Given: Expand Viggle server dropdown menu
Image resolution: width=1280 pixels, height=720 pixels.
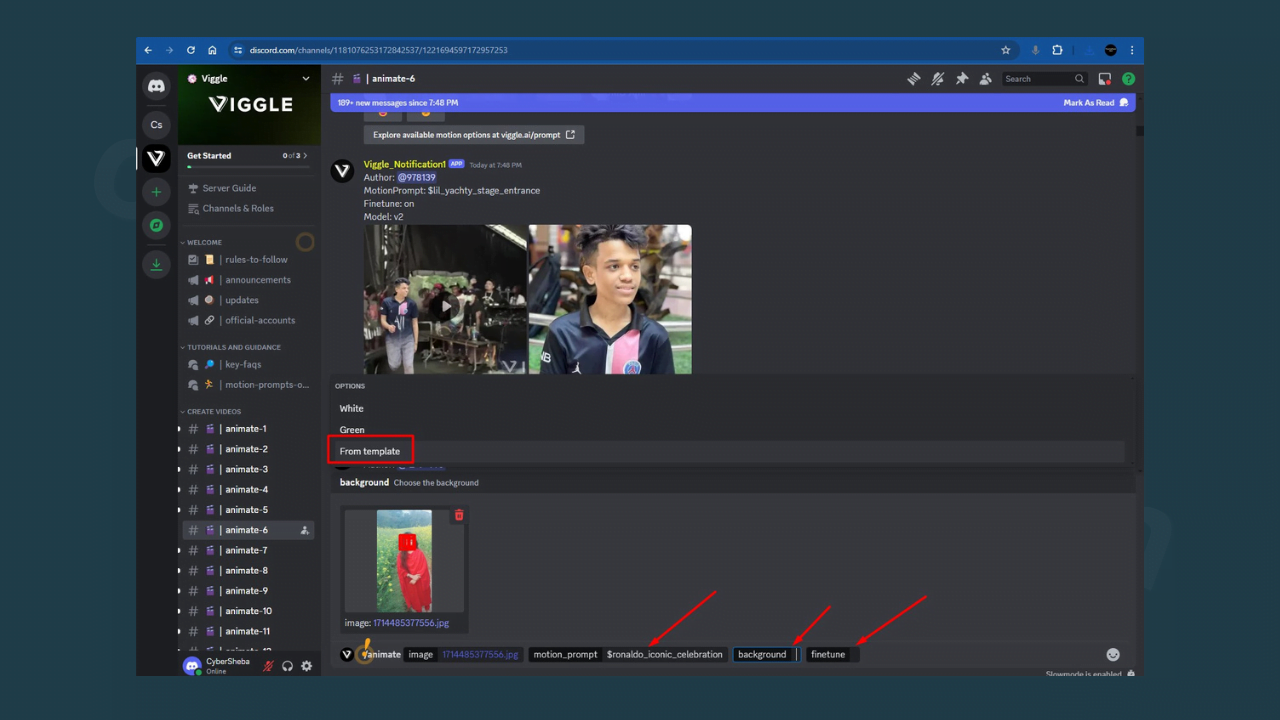Looking at the screenshot, I should coord(306,79).
